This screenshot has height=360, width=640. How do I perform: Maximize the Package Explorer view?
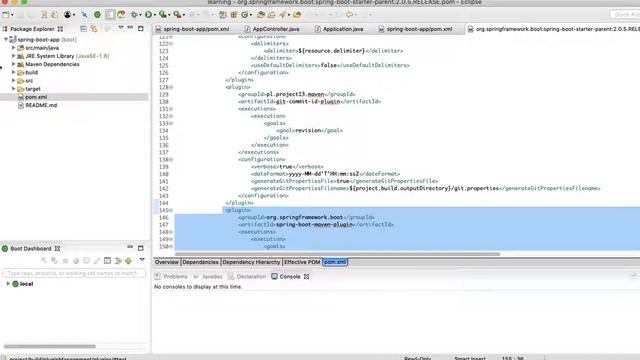pyautogui.click(x=141, y=29)
